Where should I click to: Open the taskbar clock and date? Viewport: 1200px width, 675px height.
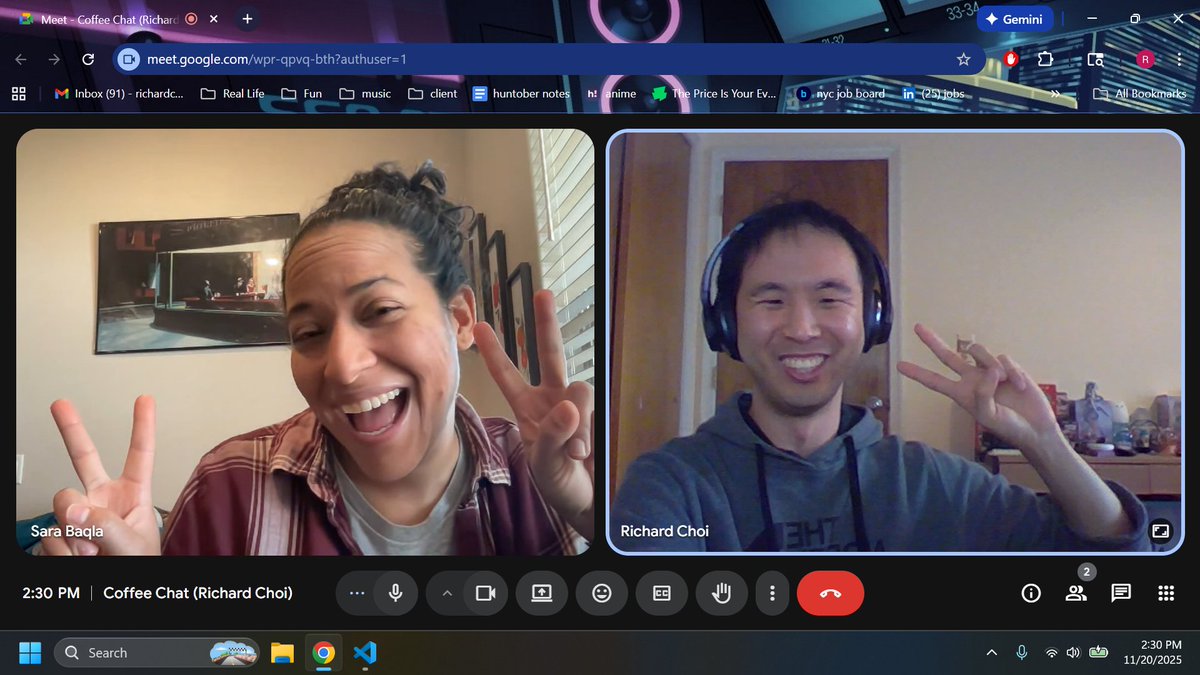(1153, 653)
